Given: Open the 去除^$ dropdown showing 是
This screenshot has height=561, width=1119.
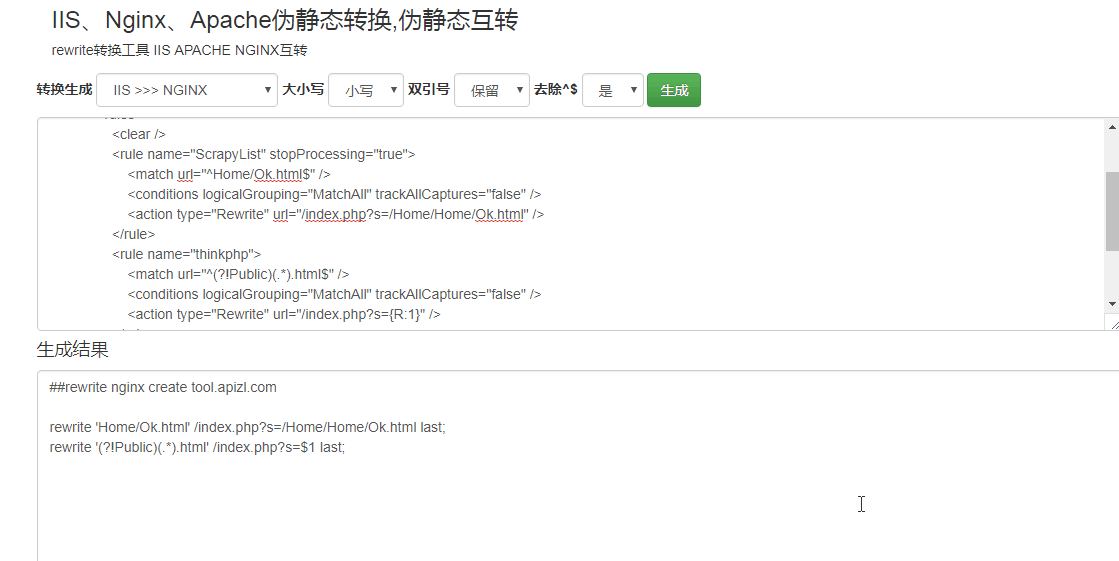Looking at the screenshot, I should (613, 90).
